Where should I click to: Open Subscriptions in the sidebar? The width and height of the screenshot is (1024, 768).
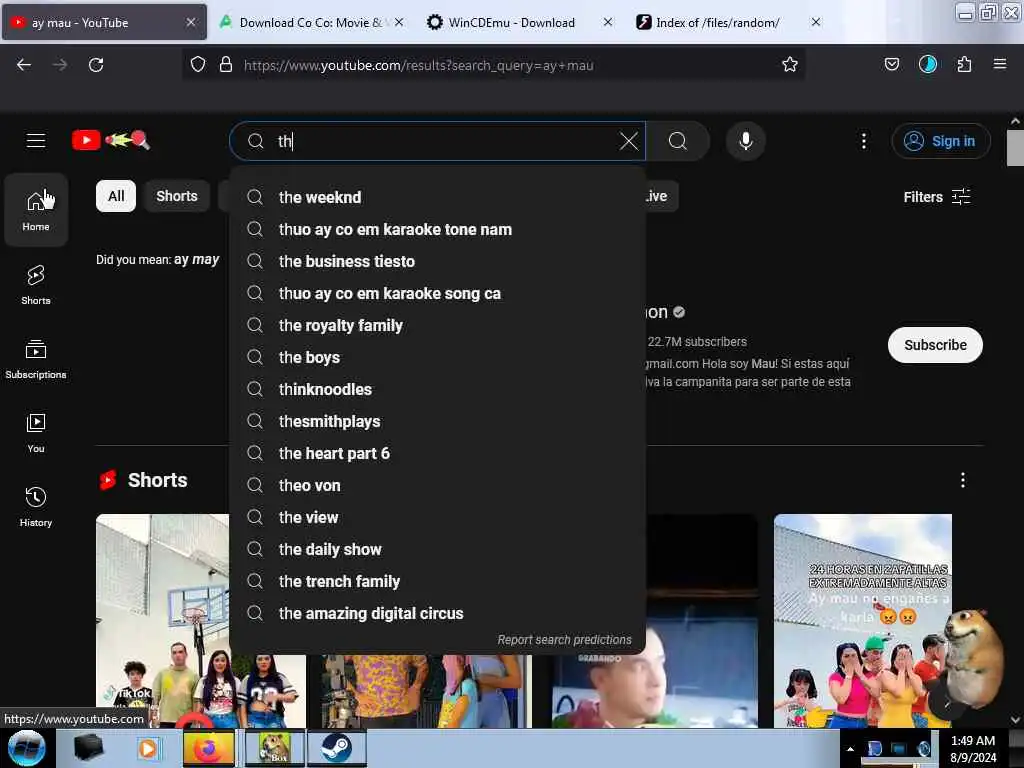(36, 359)
